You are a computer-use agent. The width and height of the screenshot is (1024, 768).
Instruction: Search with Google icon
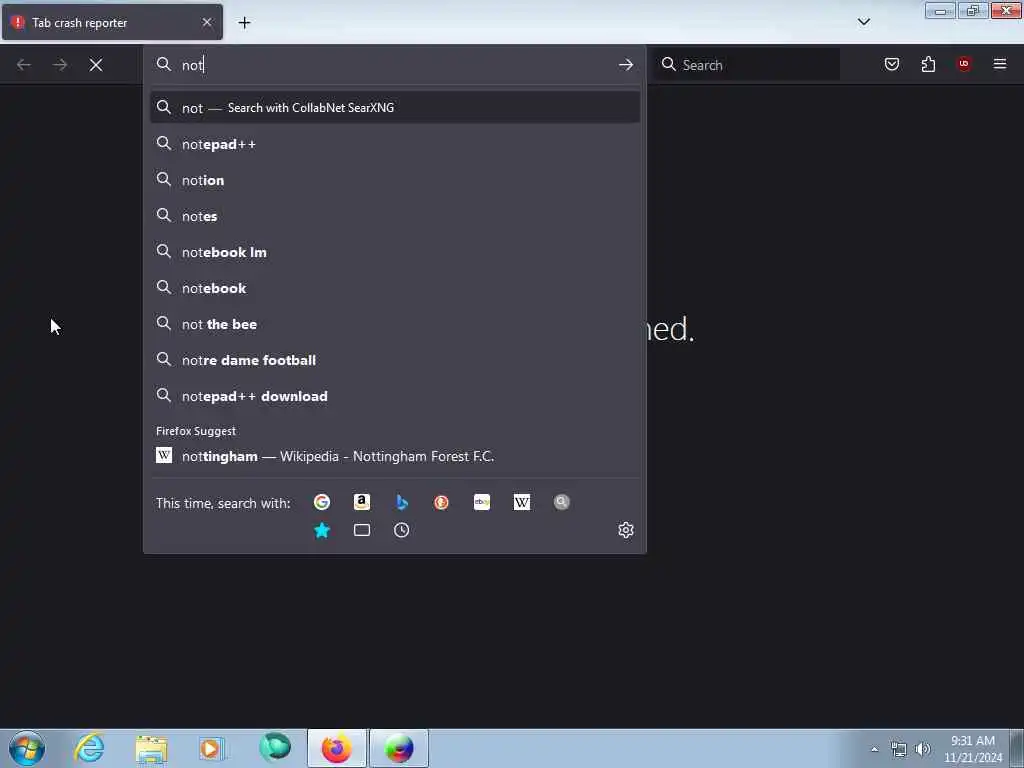[321, 502]
